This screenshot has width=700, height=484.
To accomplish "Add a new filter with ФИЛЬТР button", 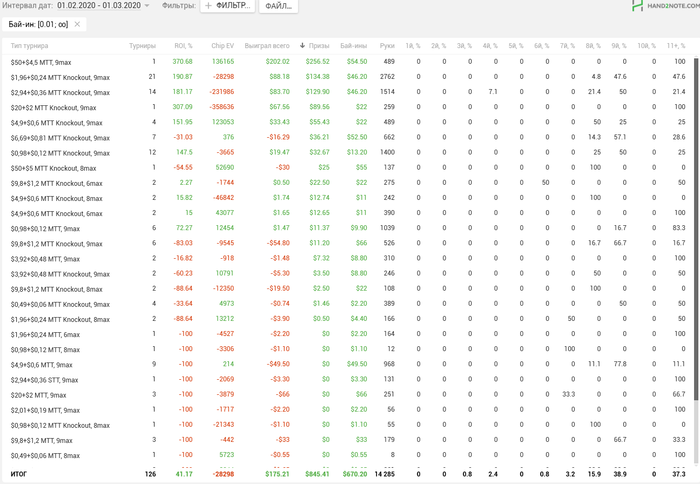I will tap(228, 6).
